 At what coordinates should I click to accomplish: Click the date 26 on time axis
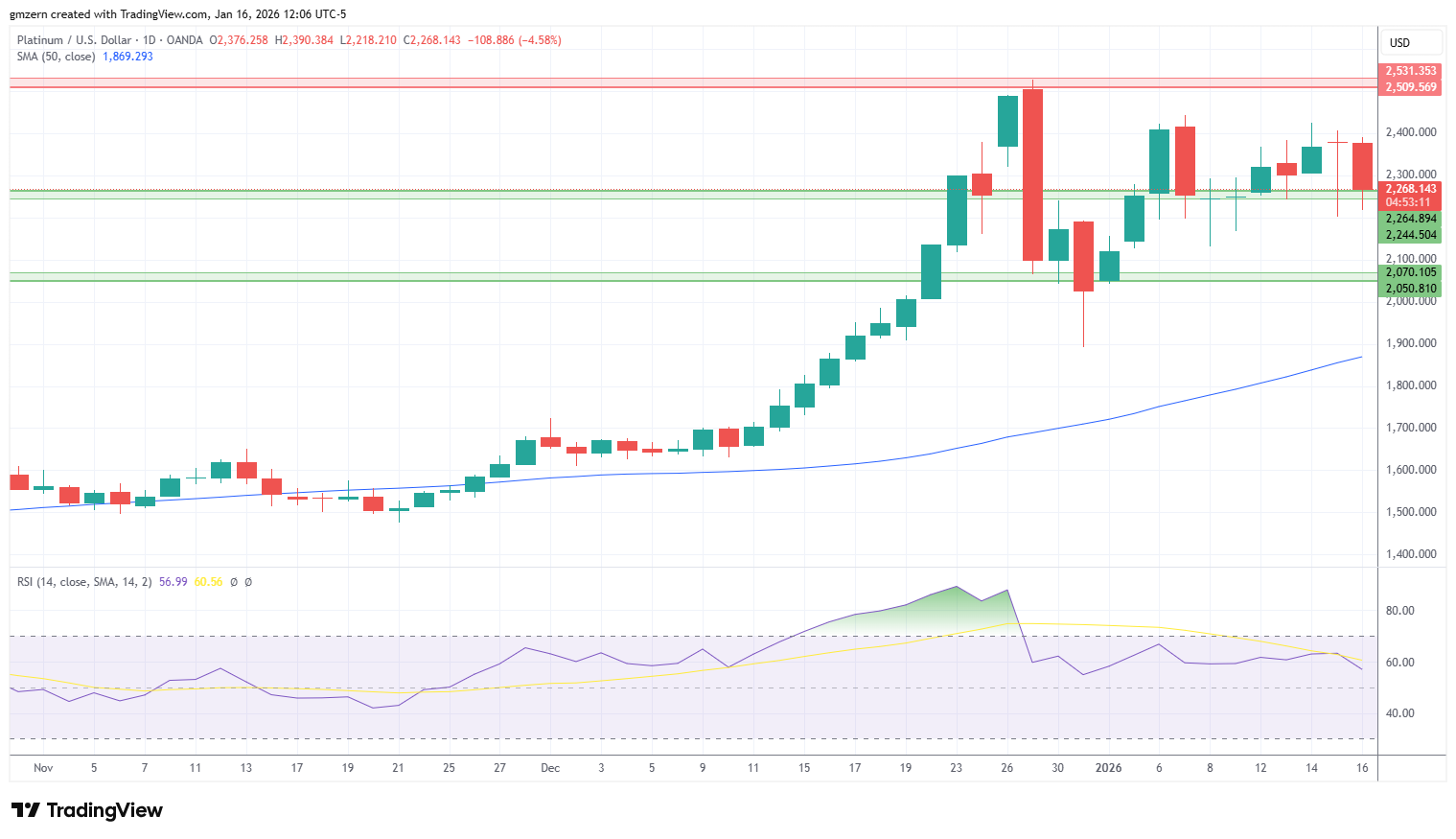pyautogui.click(x=1006, y=768)
